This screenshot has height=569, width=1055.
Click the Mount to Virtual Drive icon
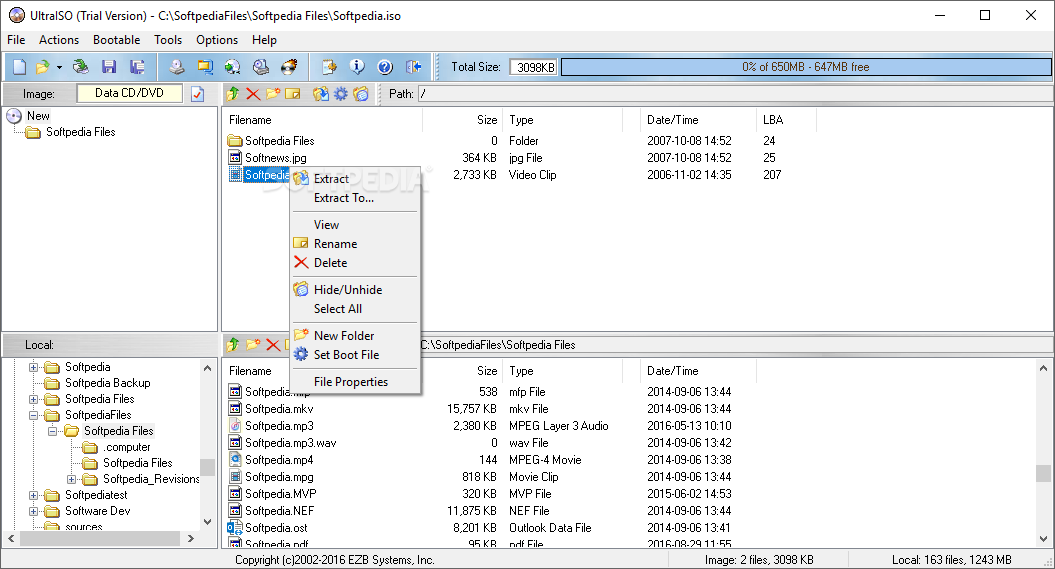tap(261, 67)
